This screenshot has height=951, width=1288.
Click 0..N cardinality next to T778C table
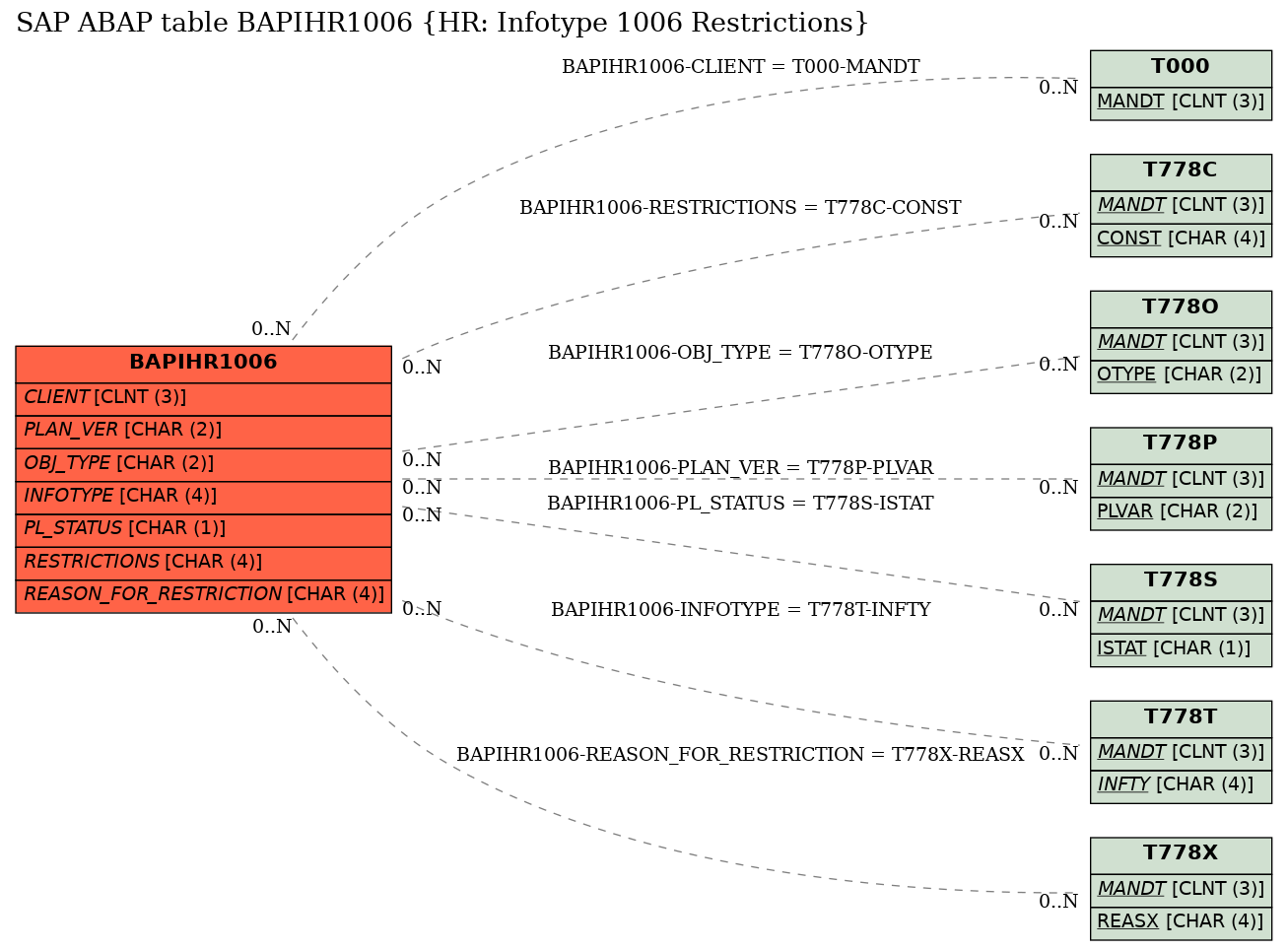pos(1058,222)
